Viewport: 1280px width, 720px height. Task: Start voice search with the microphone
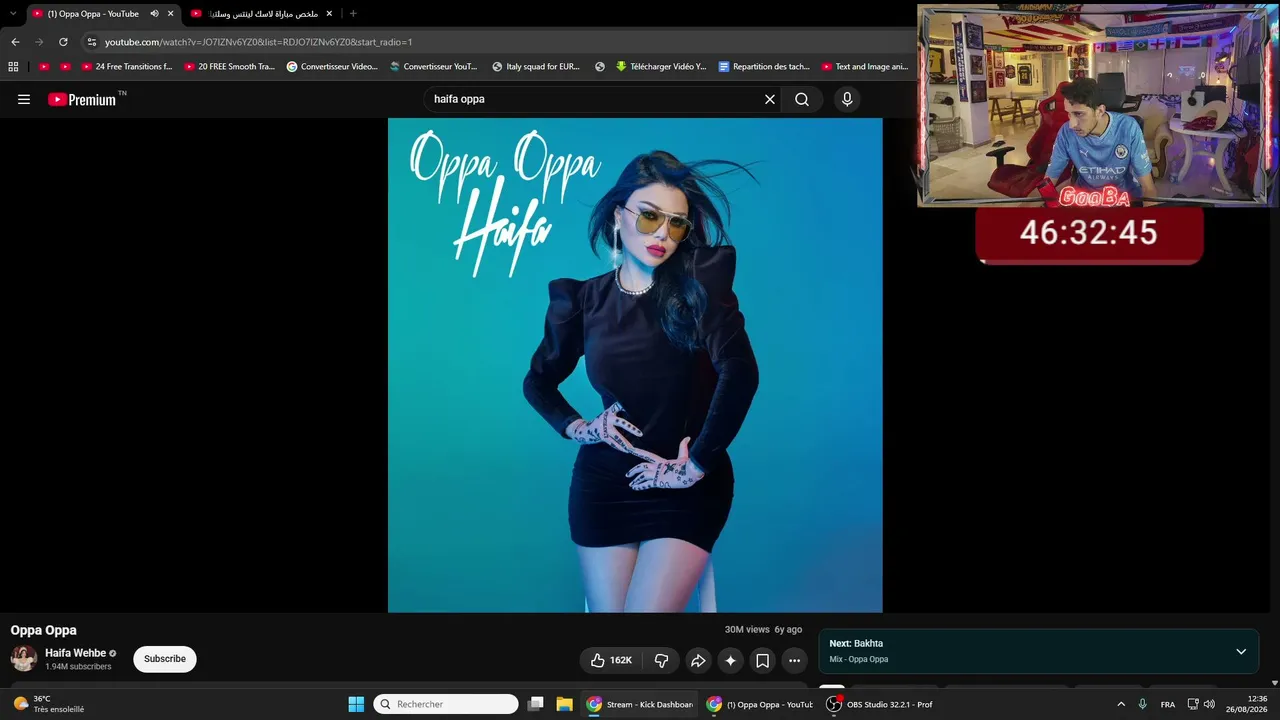pos(847,99)
